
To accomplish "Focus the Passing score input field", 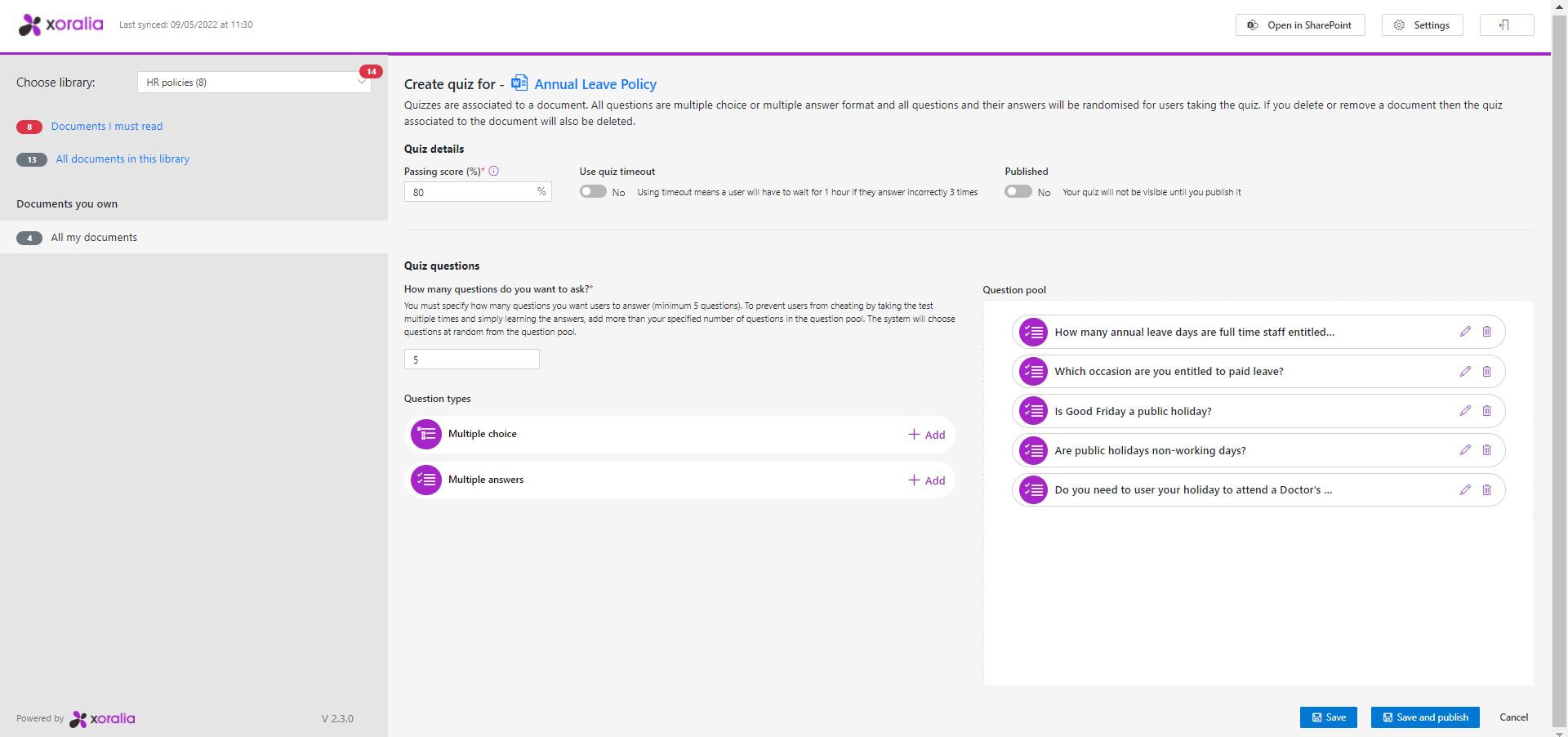I will [x=478, y=192].
